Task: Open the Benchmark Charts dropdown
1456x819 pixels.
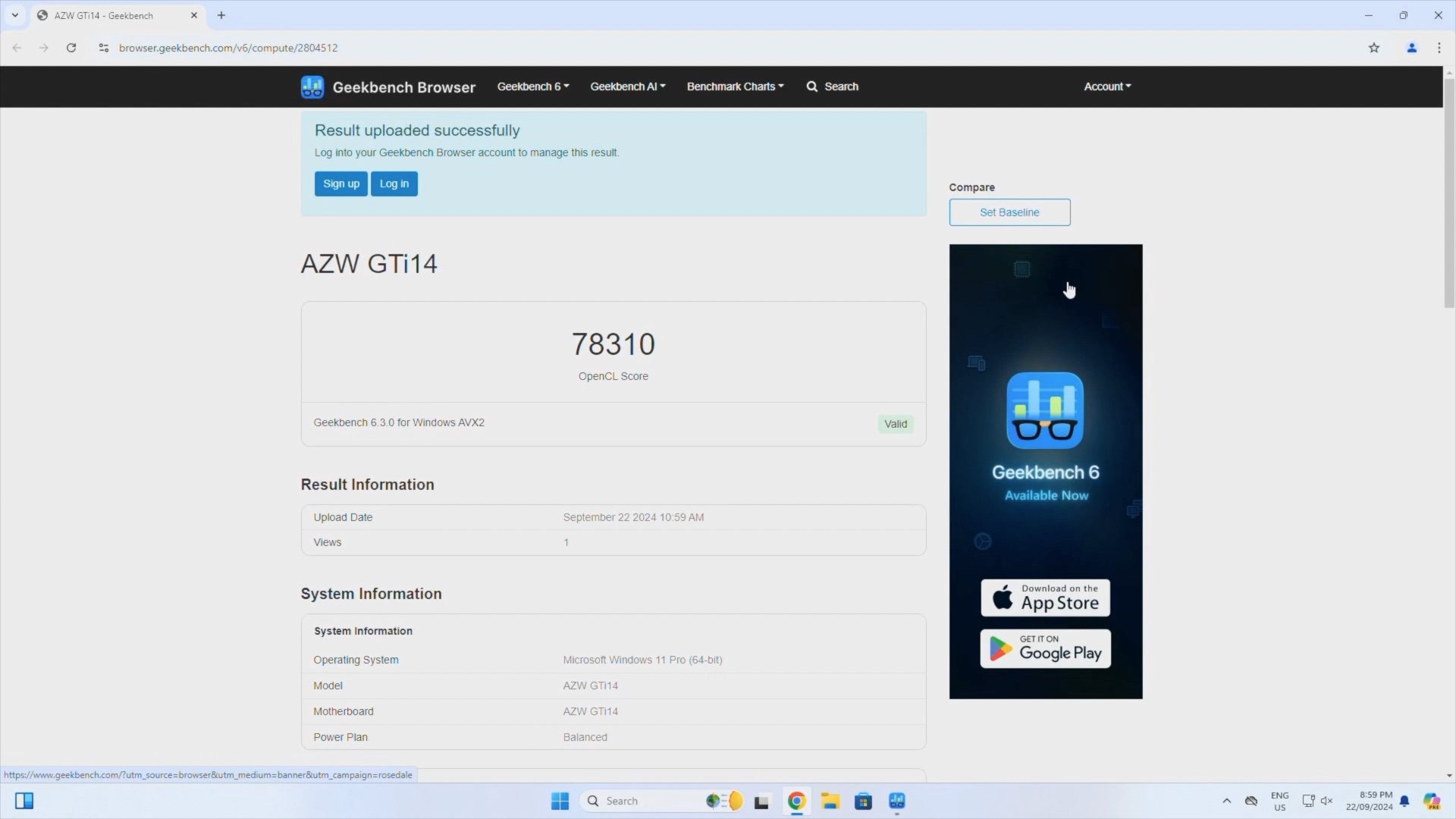Action: pos(734,86)
